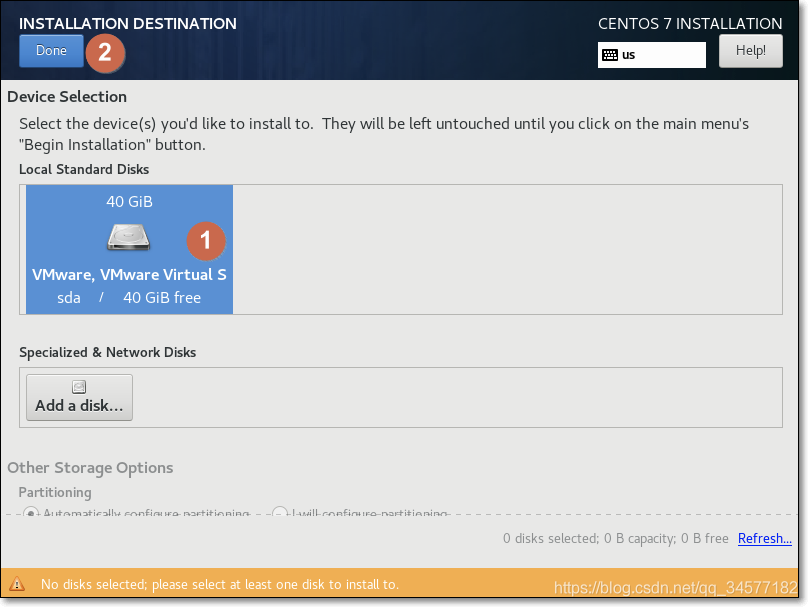Click the Done button

click(x=51, y=50)
